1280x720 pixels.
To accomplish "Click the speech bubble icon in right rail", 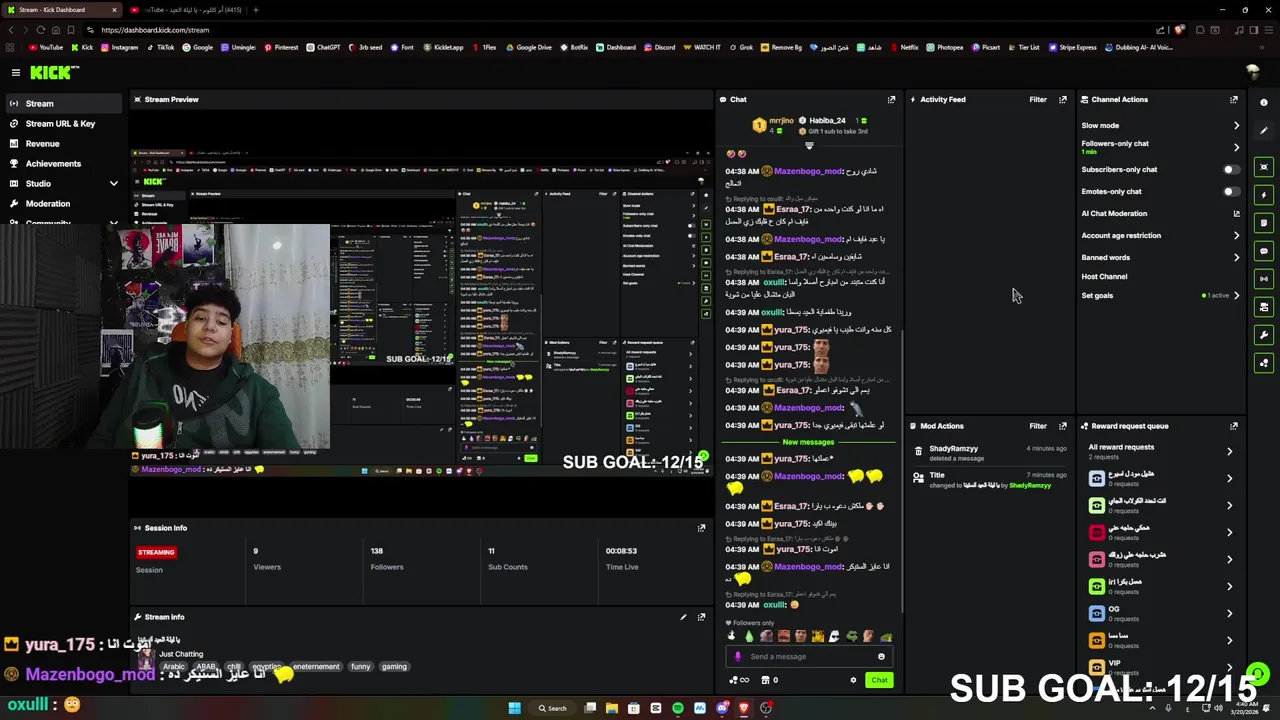I will pos(1264,251).
